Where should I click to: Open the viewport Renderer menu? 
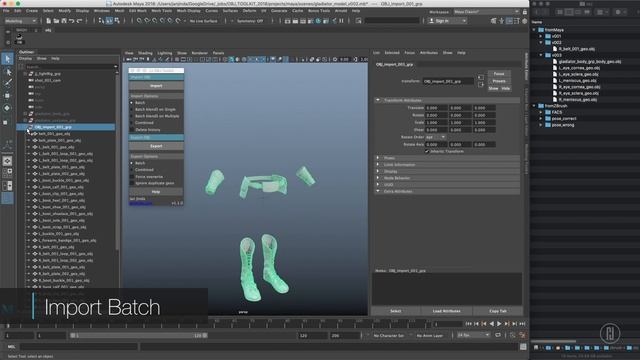pos(199,53)
